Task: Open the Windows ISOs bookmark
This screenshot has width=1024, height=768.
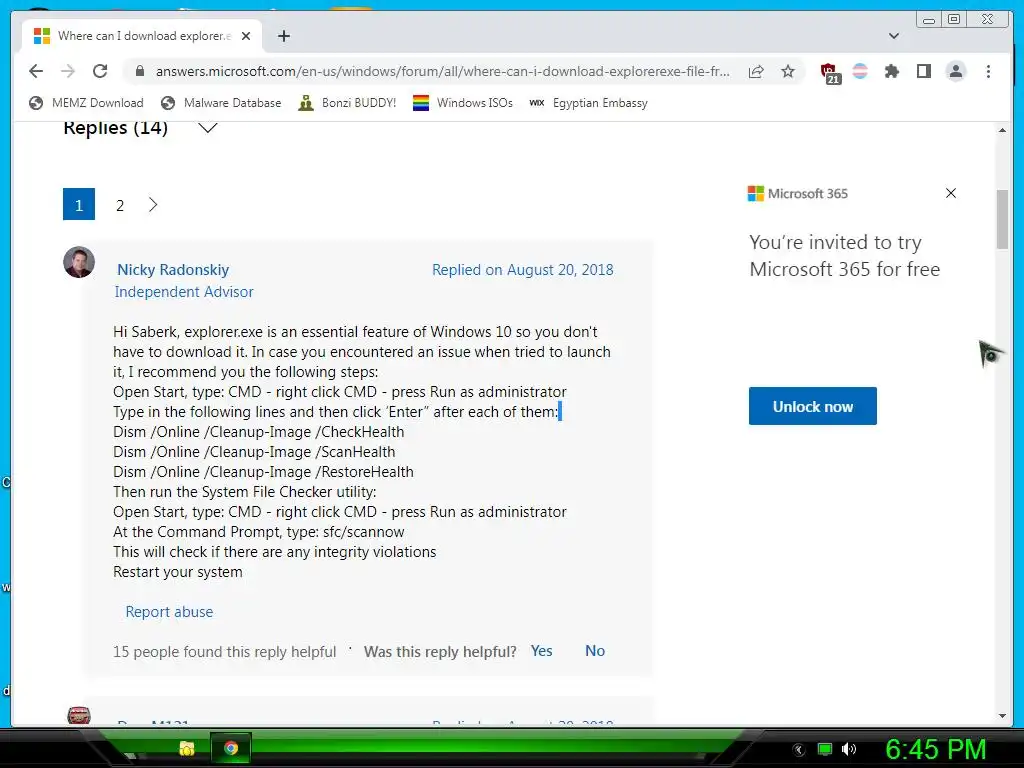Action: point(462,103)
